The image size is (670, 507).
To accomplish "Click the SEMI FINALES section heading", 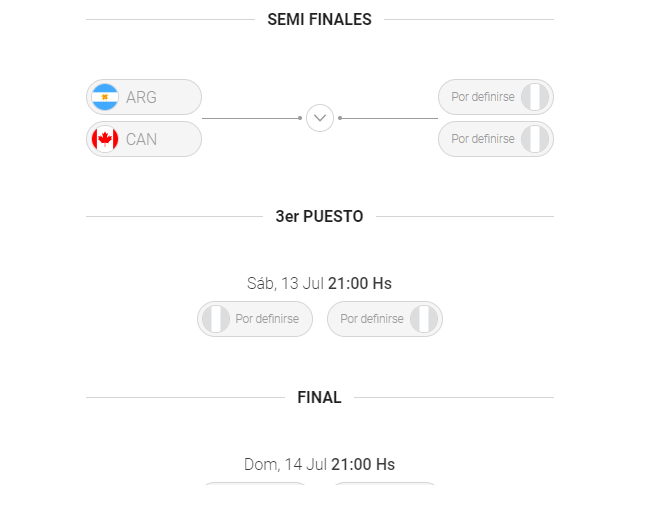I will point(320,19).
